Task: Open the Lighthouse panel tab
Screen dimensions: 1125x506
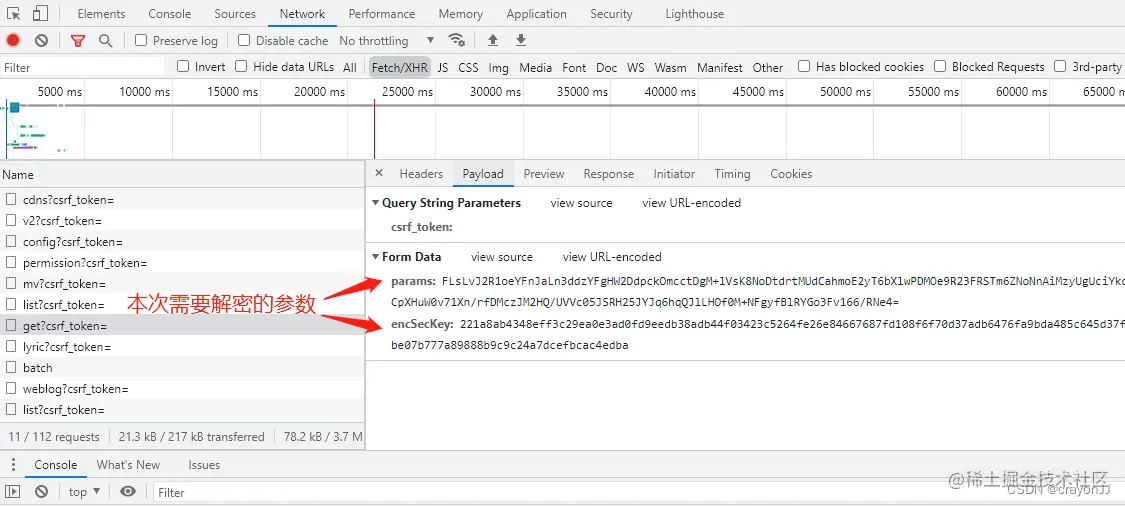Action: pyautogui.click(x=695, y=14)
